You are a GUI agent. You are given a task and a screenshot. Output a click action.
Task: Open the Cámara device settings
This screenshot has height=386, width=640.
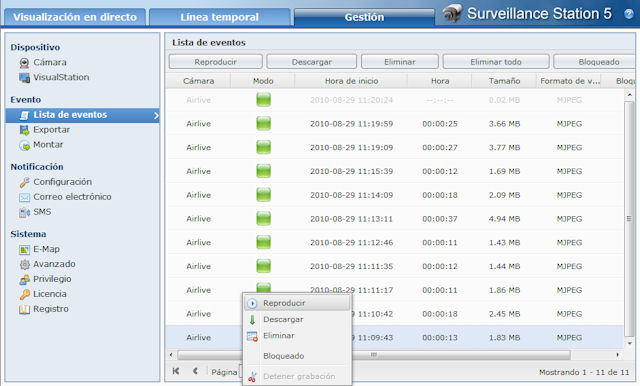(49, 62)
